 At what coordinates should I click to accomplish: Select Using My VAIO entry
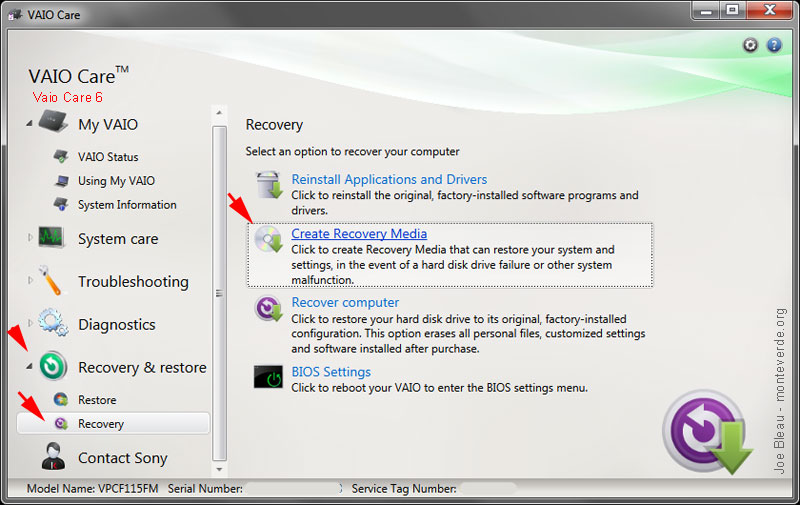click(116, 181)
